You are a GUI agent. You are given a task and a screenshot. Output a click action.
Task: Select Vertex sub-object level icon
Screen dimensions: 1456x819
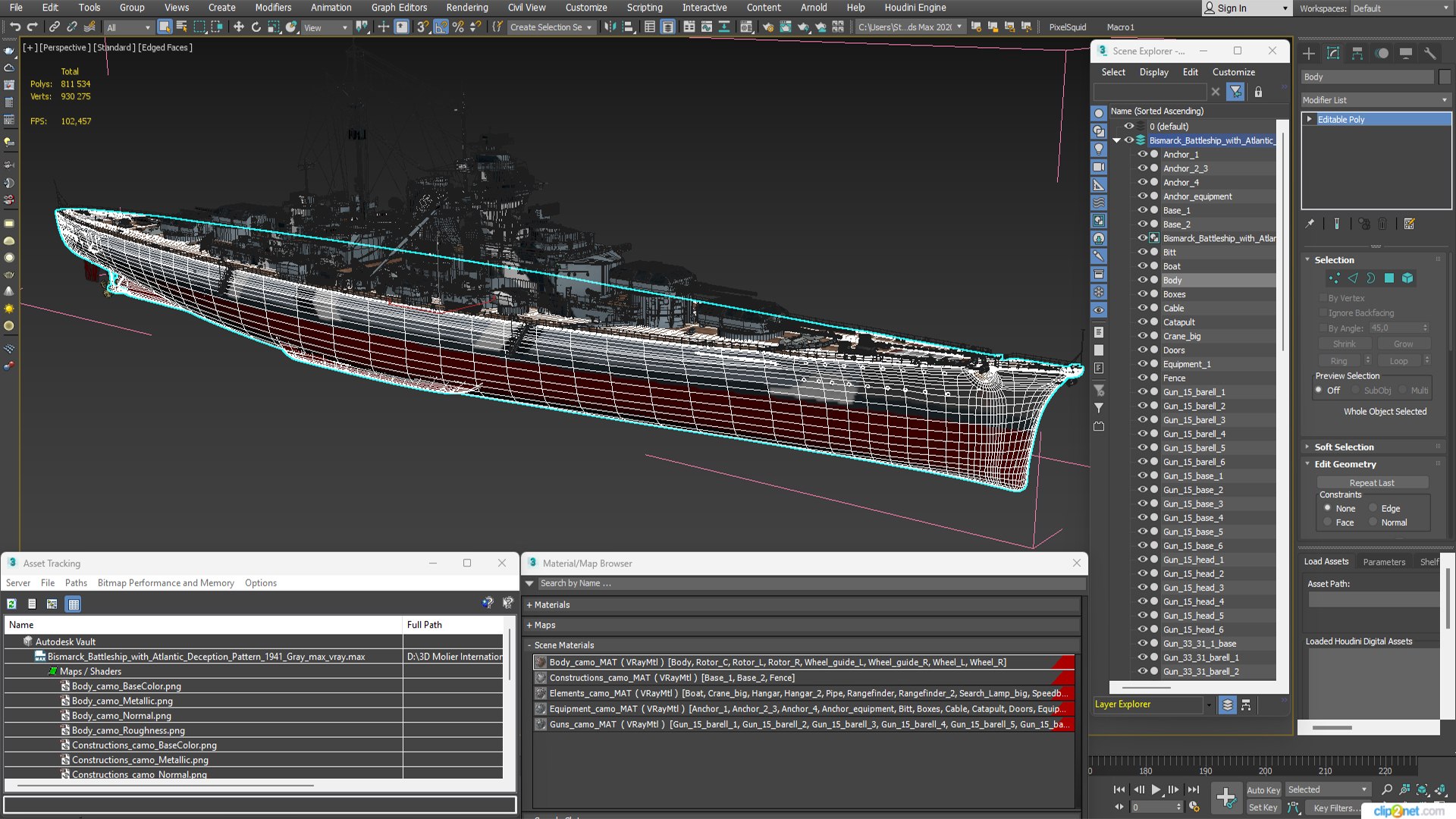coord(1334,278)
